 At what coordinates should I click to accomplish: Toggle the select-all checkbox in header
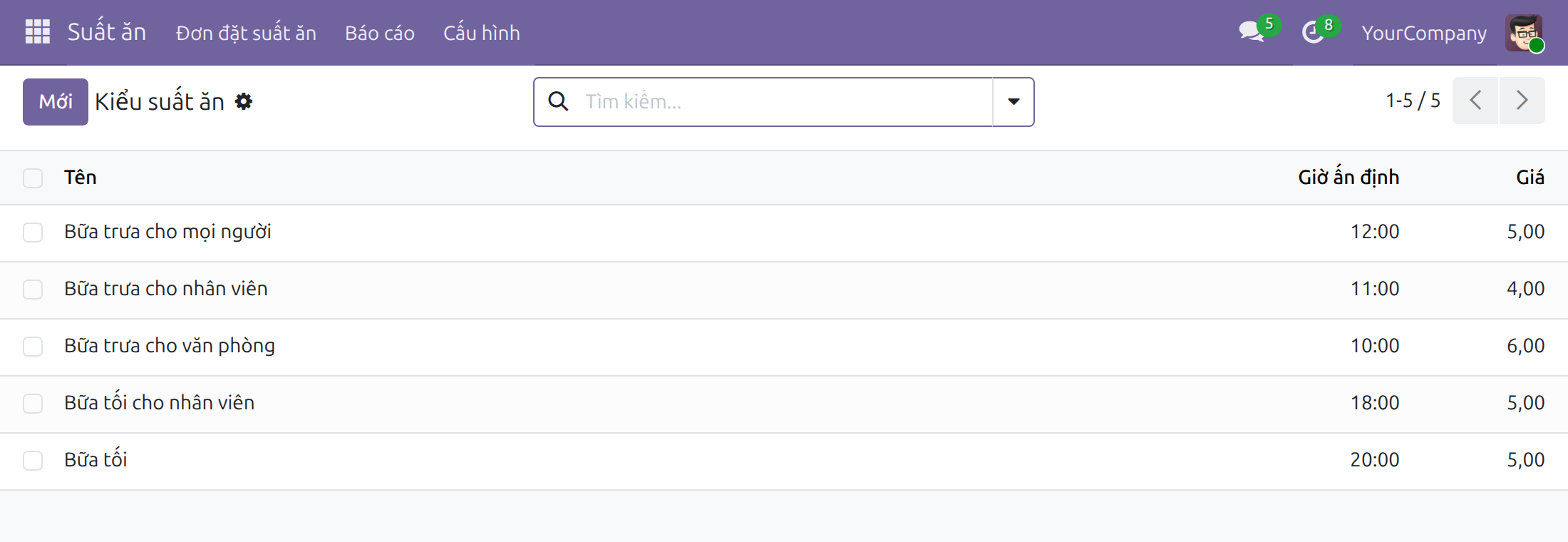(33, 178)
